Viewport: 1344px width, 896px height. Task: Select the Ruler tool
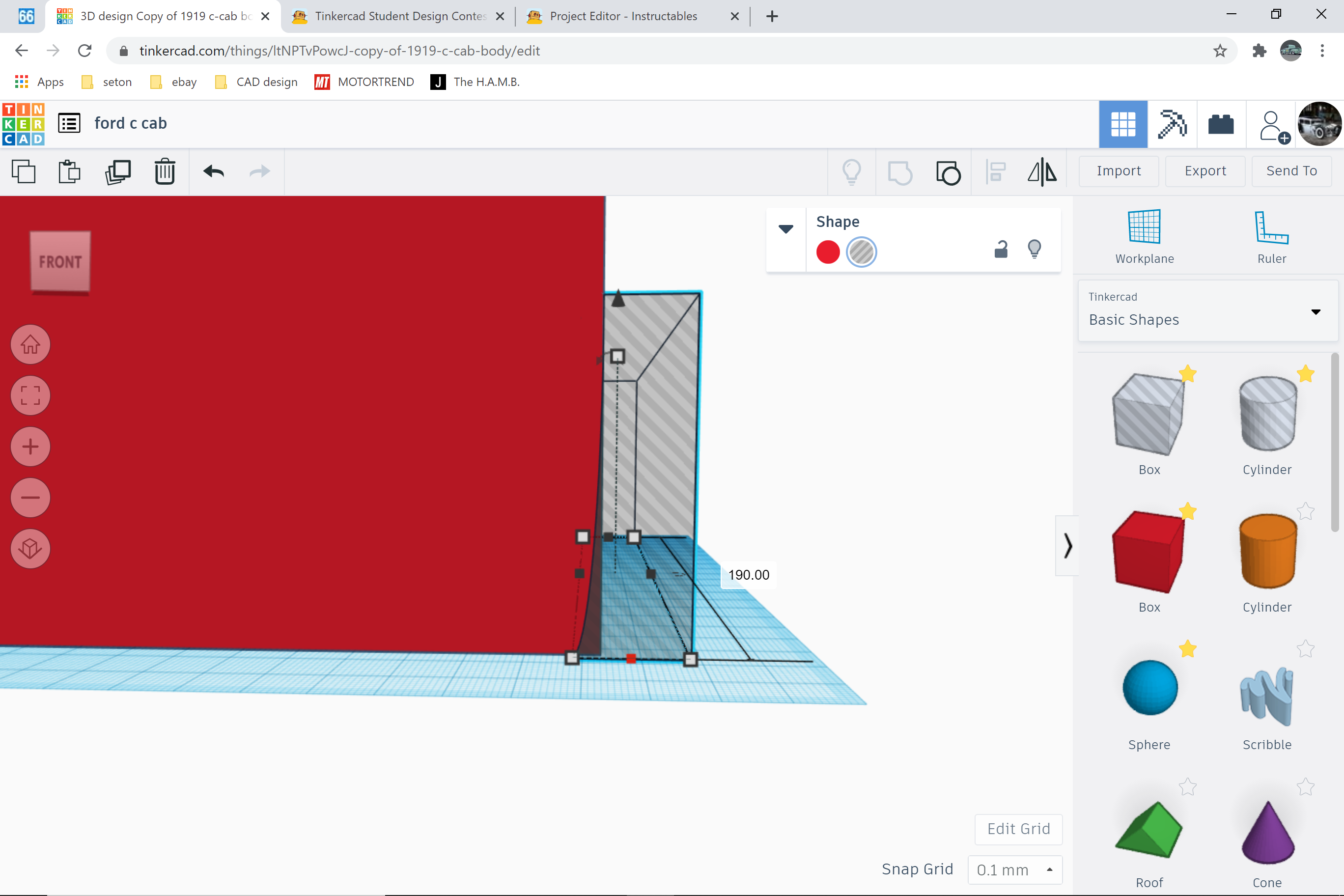click(x=1271, y=237)
